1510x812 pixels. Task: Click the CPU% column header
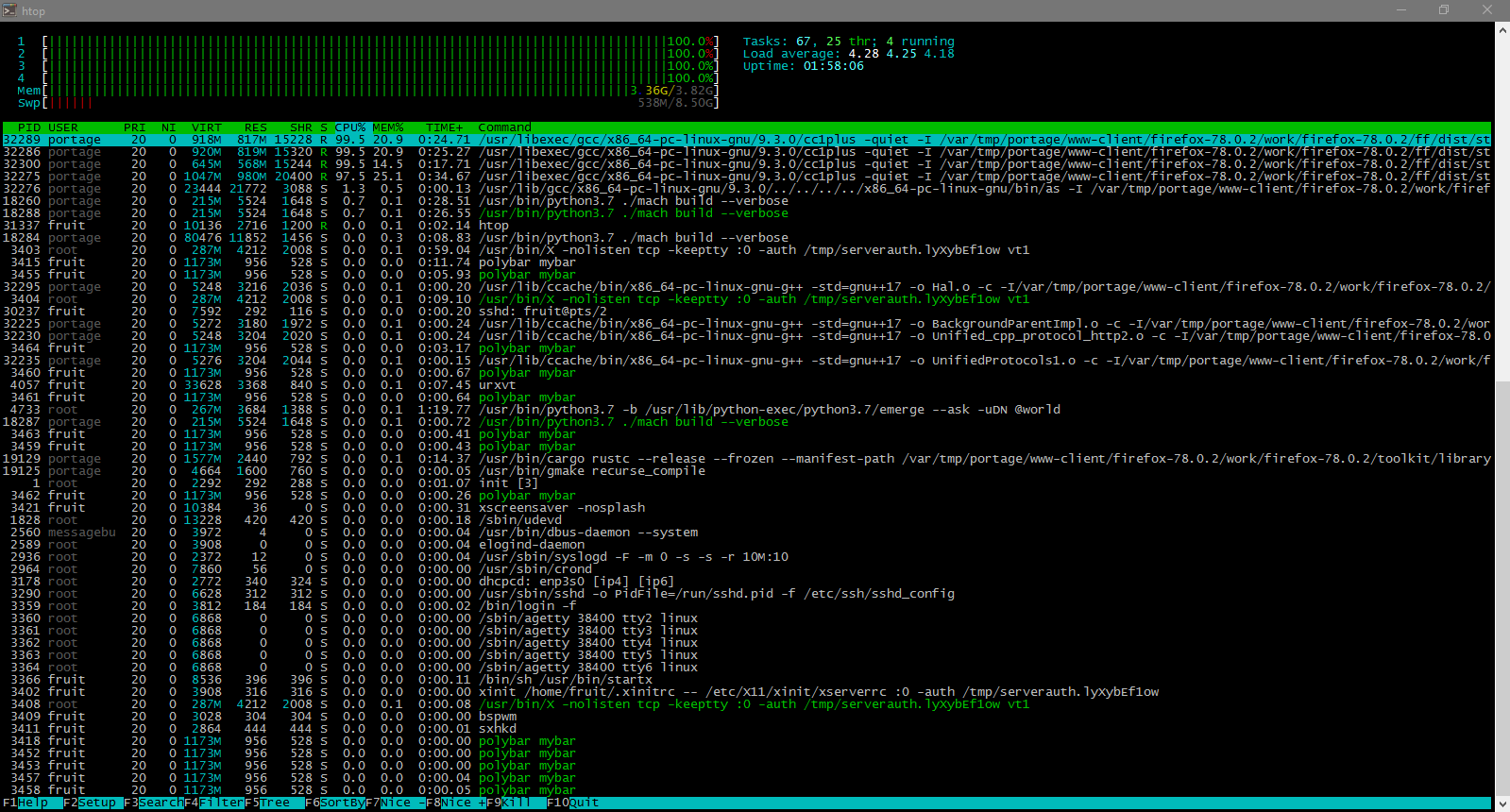click(x=350, y=127)
